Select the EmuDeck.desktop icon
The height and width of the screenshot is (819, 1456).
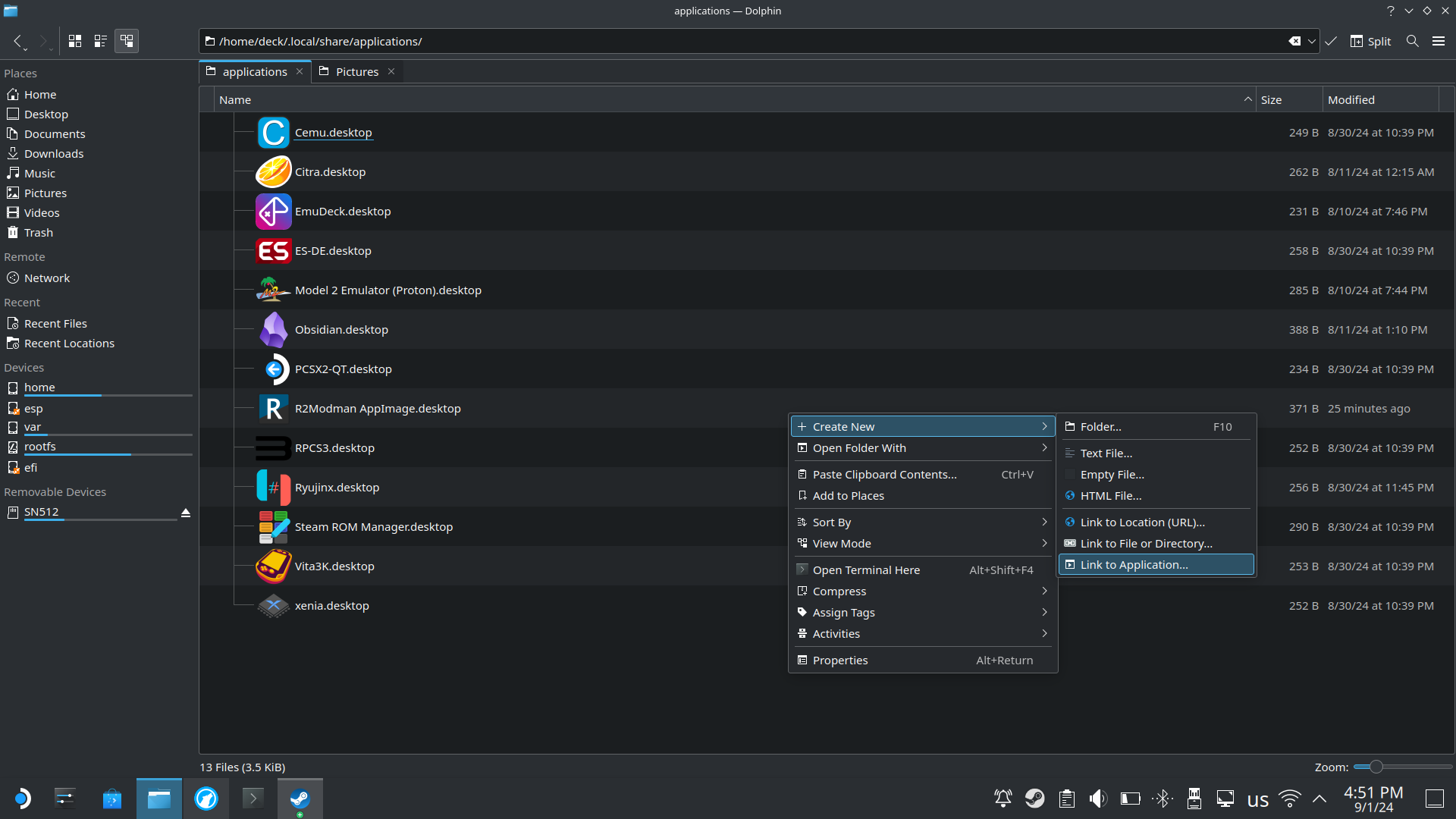(274, 212)
